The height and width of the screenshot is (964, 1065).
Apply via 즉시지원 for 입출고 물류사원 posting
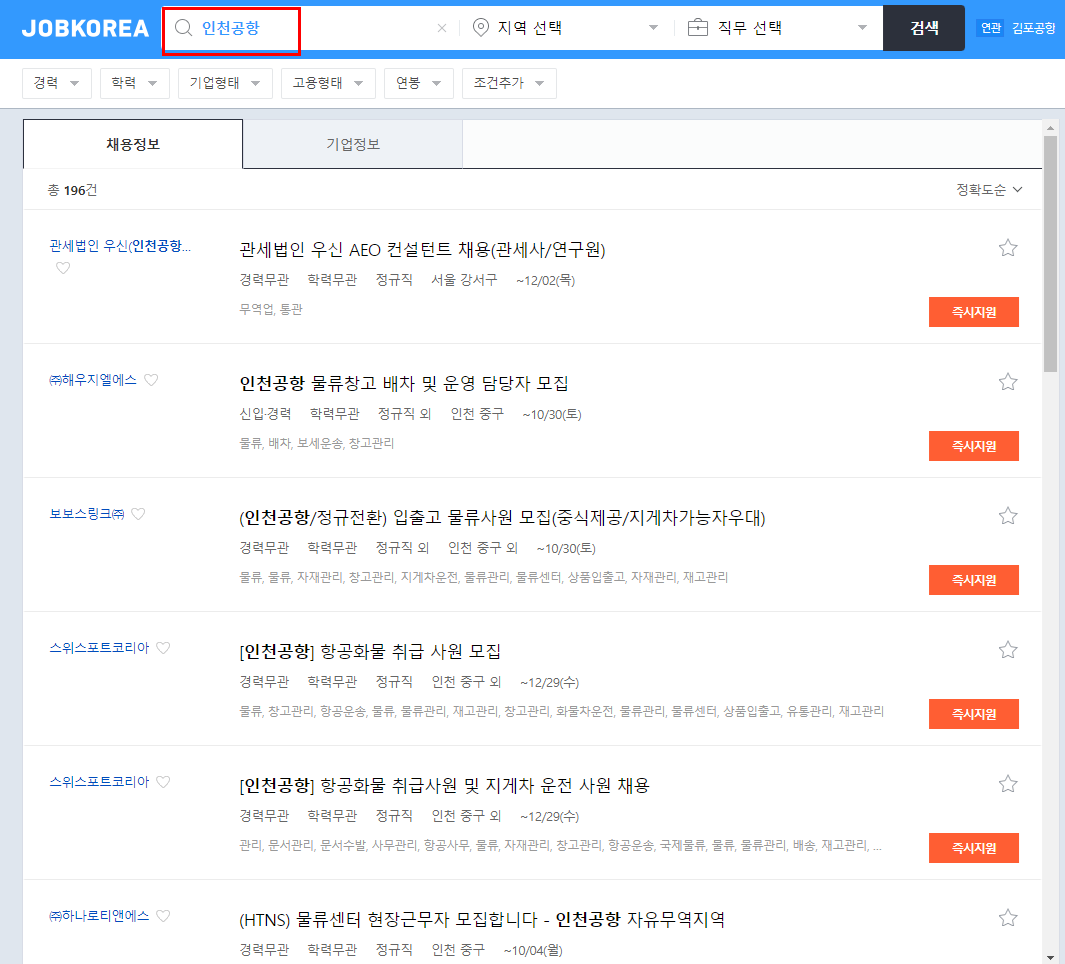coord(974,580)
